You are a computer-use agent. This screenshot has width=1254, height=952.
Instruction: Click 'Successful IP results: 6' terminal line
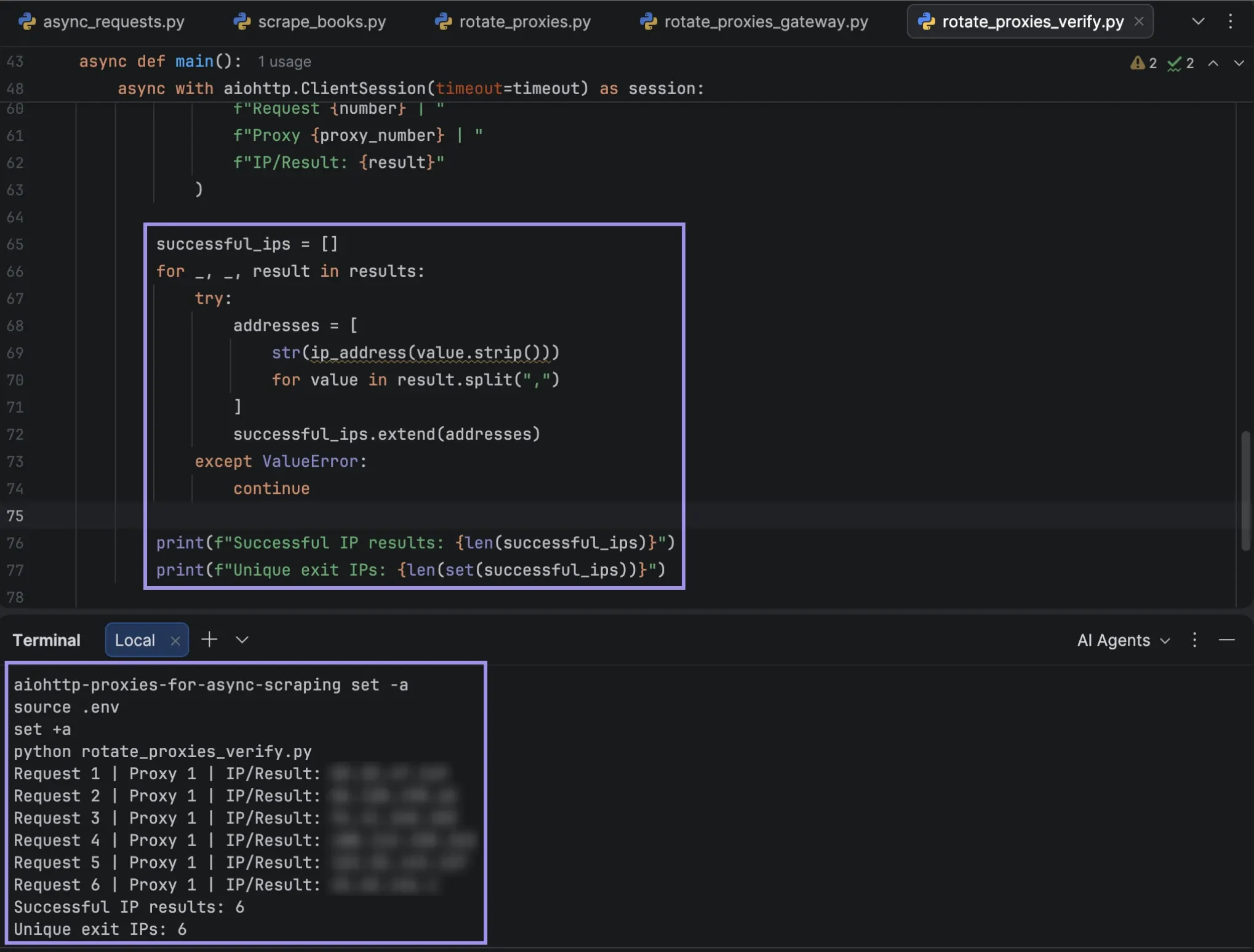[x=129, y=906]
